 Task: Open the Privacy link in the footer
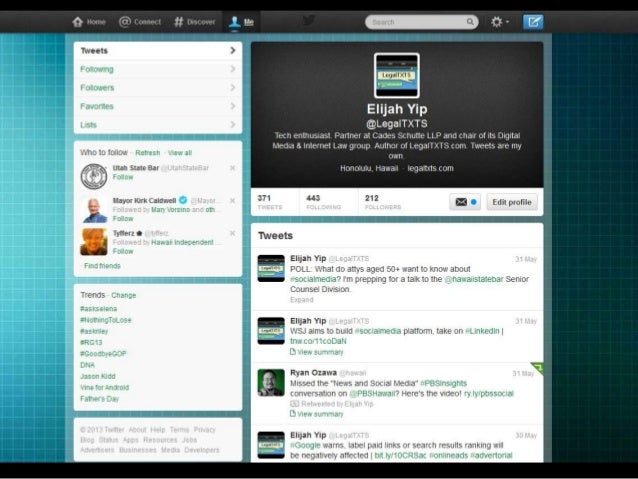click(x=205, y=430)
